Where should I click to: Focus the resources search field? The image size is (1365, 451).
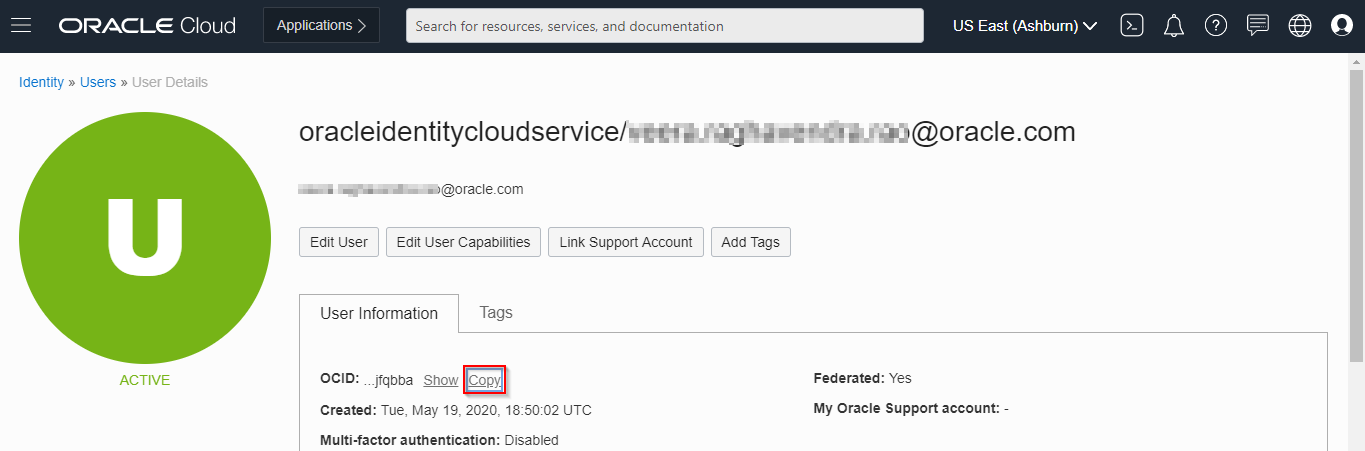click(664, 26)
